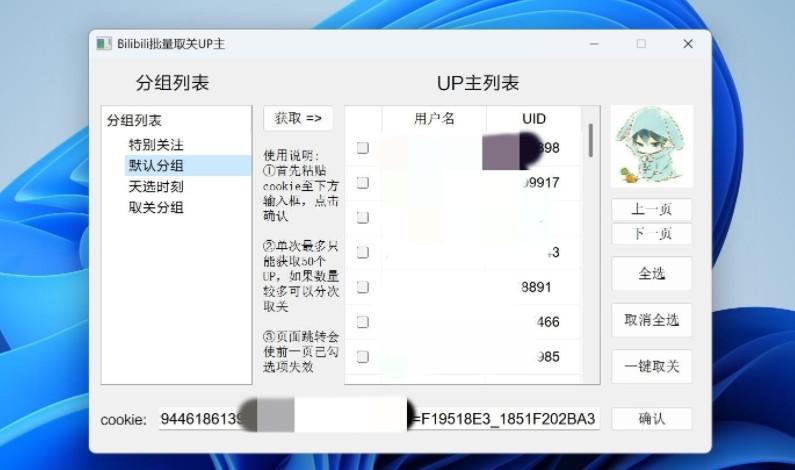Click the avatar picture thumbnail
The image size is (795, 470).
pyautogui.click(x=652, y=147)
